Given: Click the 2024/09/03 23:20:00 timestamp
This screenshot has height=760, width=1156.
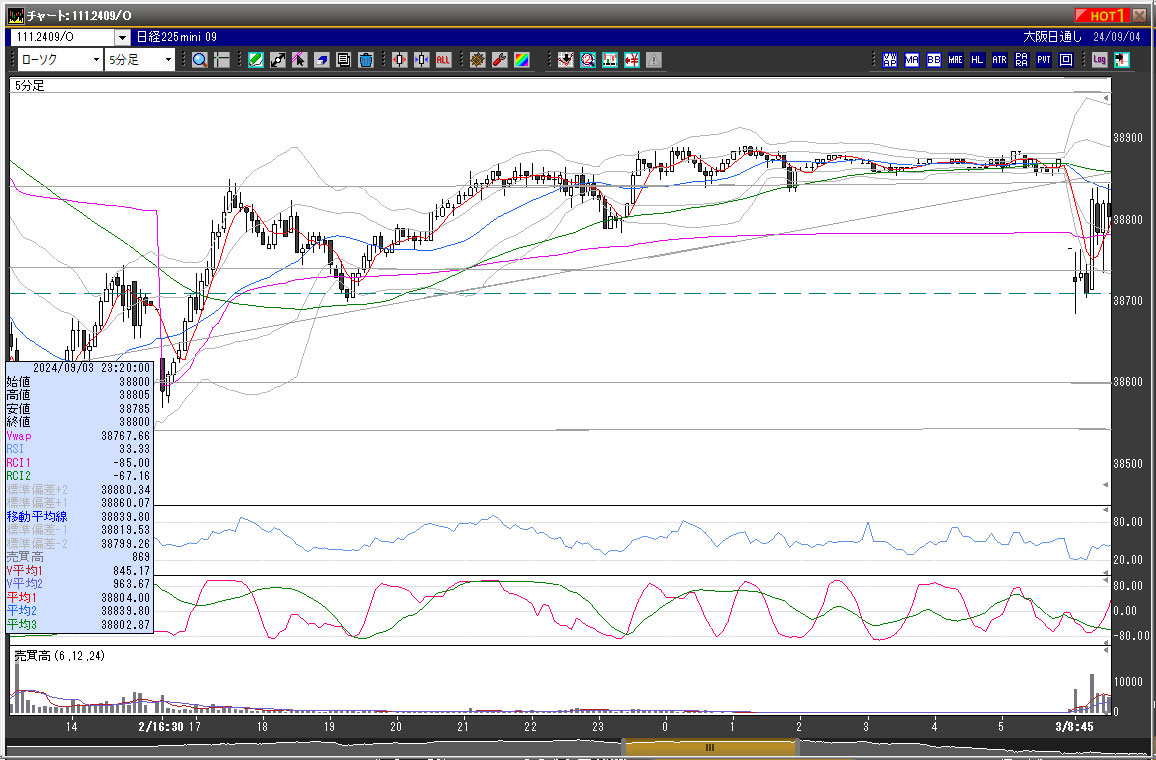Looking at the screenshot, I should (91, 368).
